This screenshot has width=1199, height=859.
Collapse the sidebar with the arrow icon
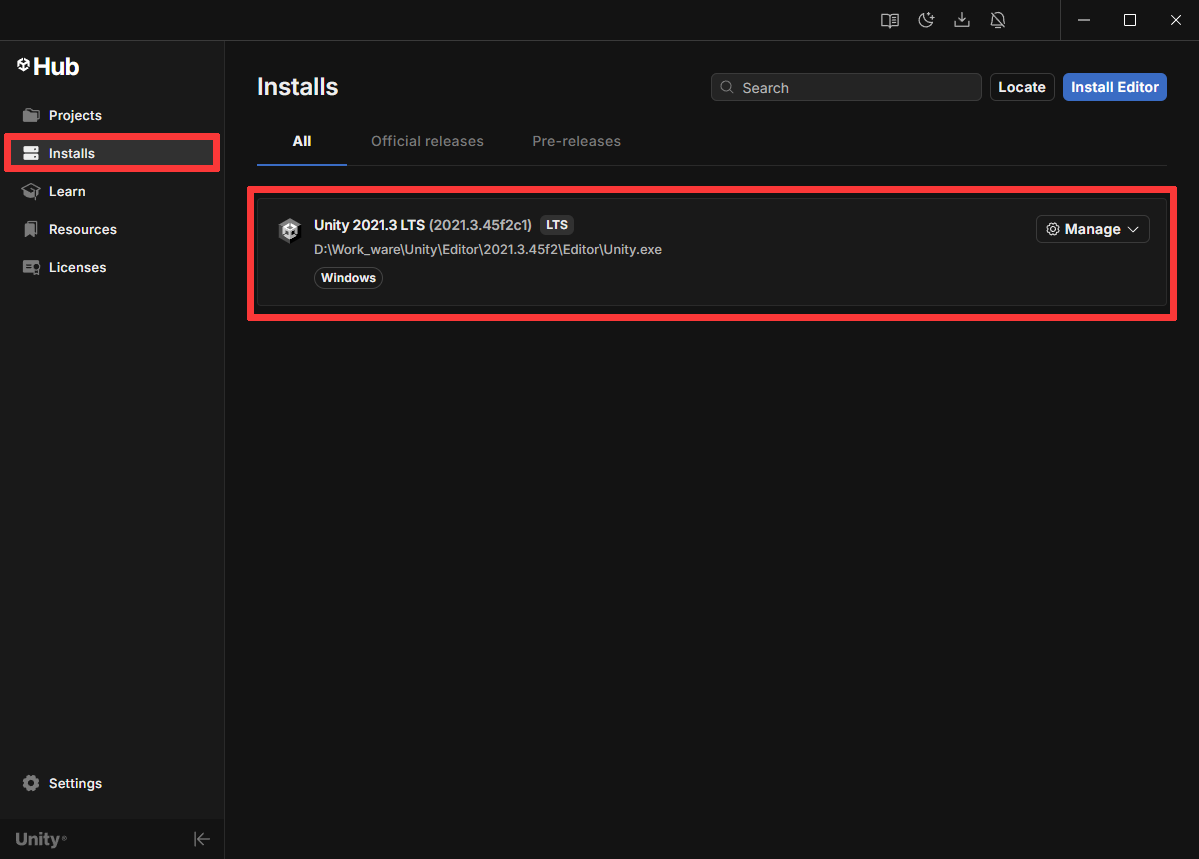click(202, 839)
